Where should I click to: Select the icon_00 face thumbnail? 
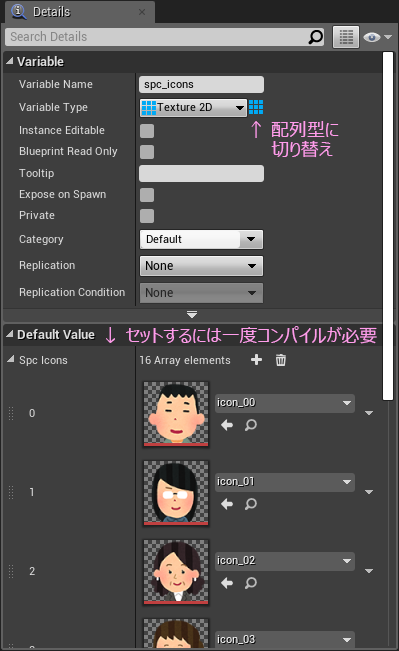[x=176, y=414]
